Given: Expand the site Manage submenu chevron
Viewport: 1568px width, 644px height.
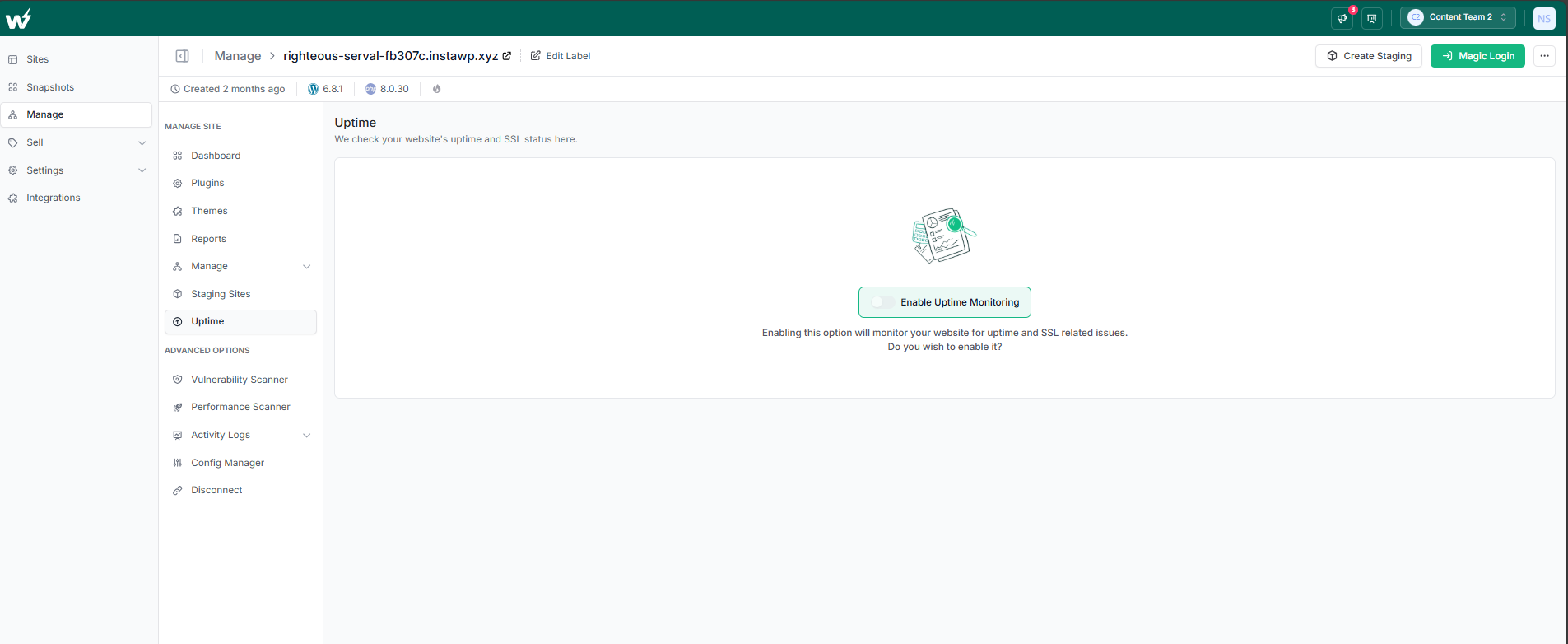Looking at the screenshot, I should click(307, 267).
